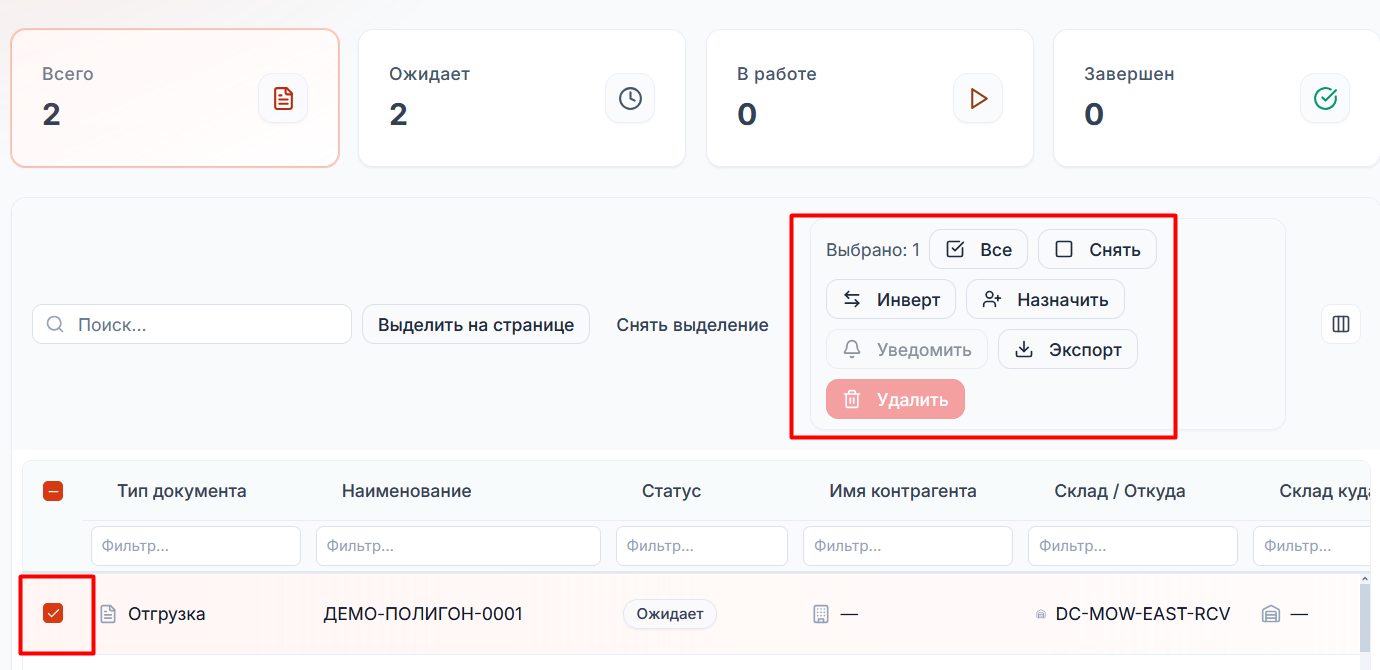
Task: Click the table vertical scrollbar
Action: click(x=1364, y=620)
